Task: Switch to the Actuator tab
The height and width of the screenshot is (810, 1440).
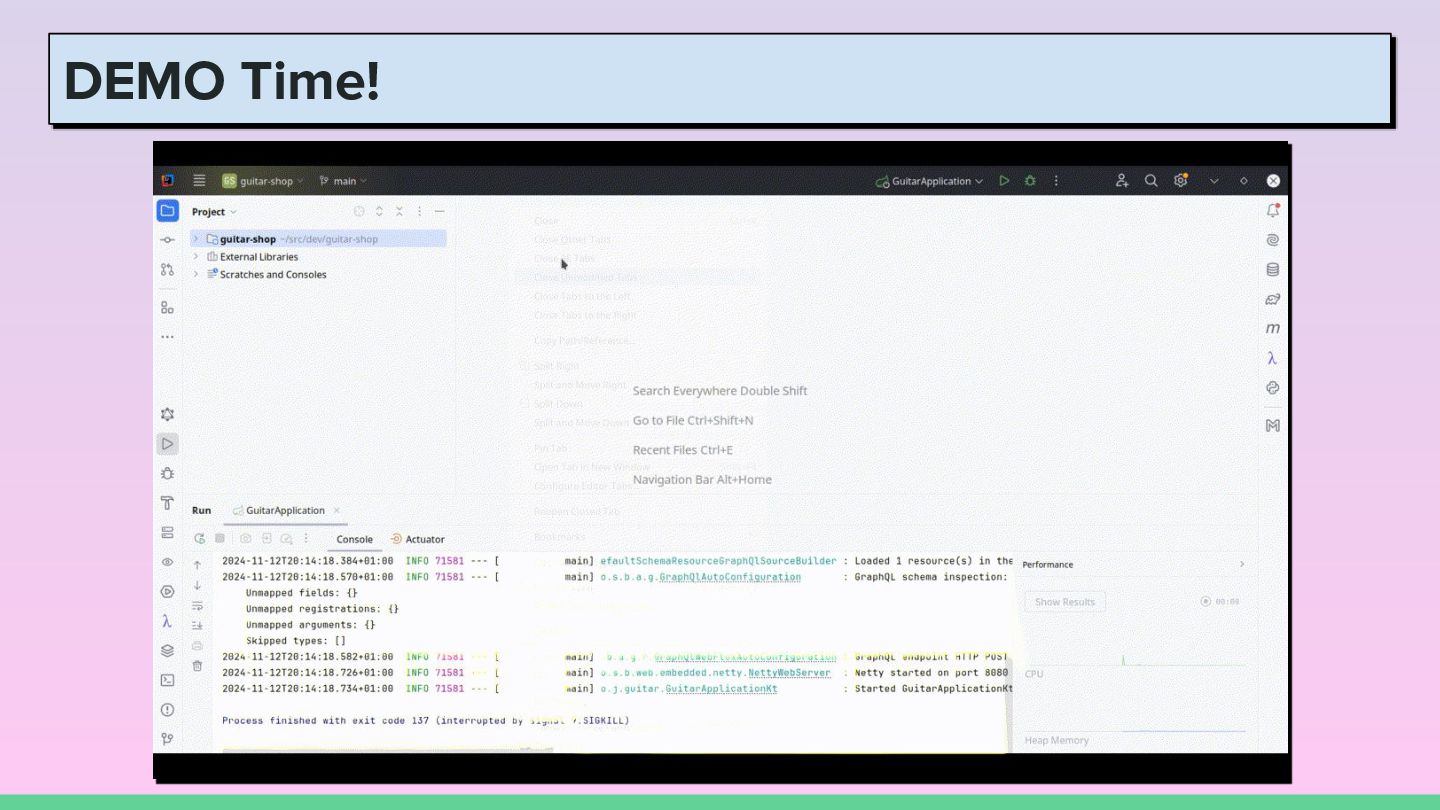Action: pos(418,539)
